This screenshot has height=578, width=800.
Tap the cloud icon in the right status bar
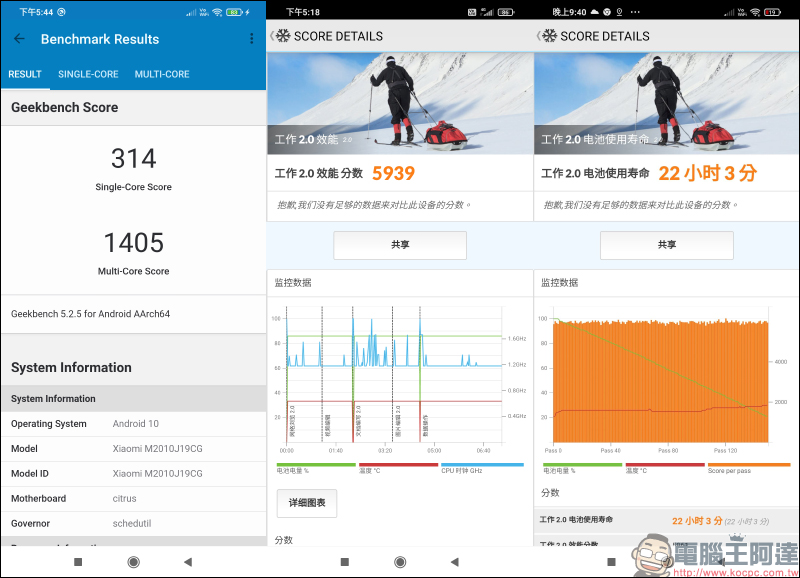pos(594,12)
